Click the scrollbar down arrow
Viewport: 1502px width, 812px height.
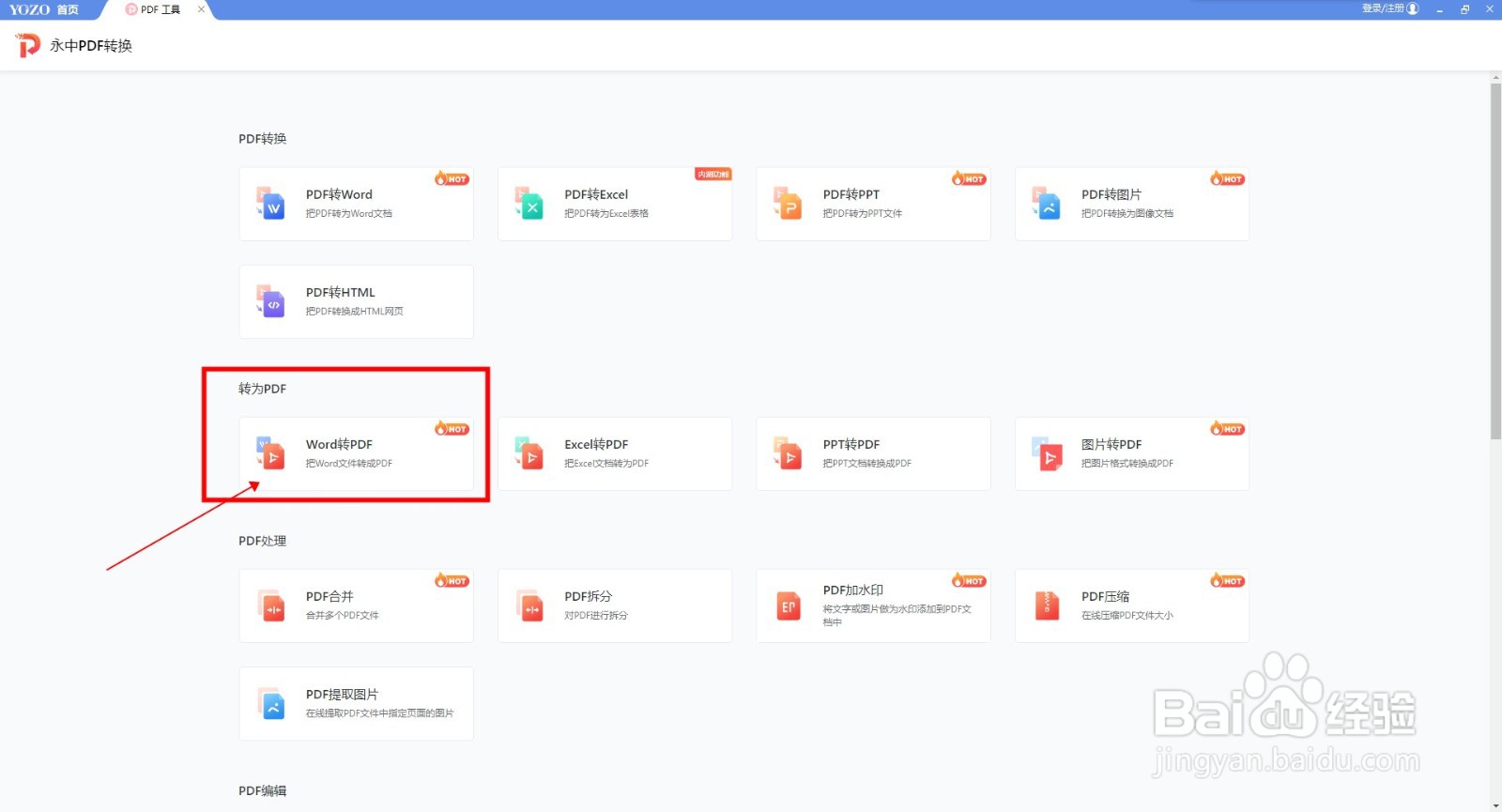[1495, 805]
